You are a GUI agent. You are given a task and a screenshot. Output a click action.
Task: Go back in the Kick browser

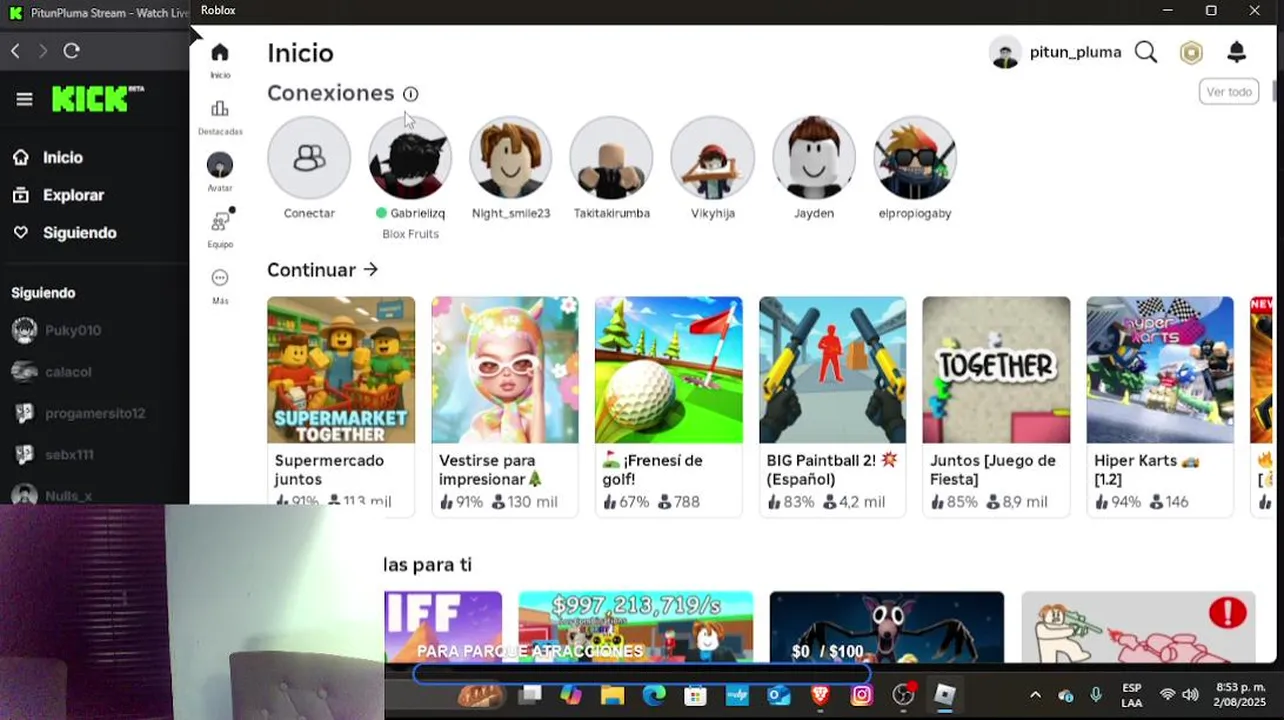pyautogui.click(x=15, y=51)
